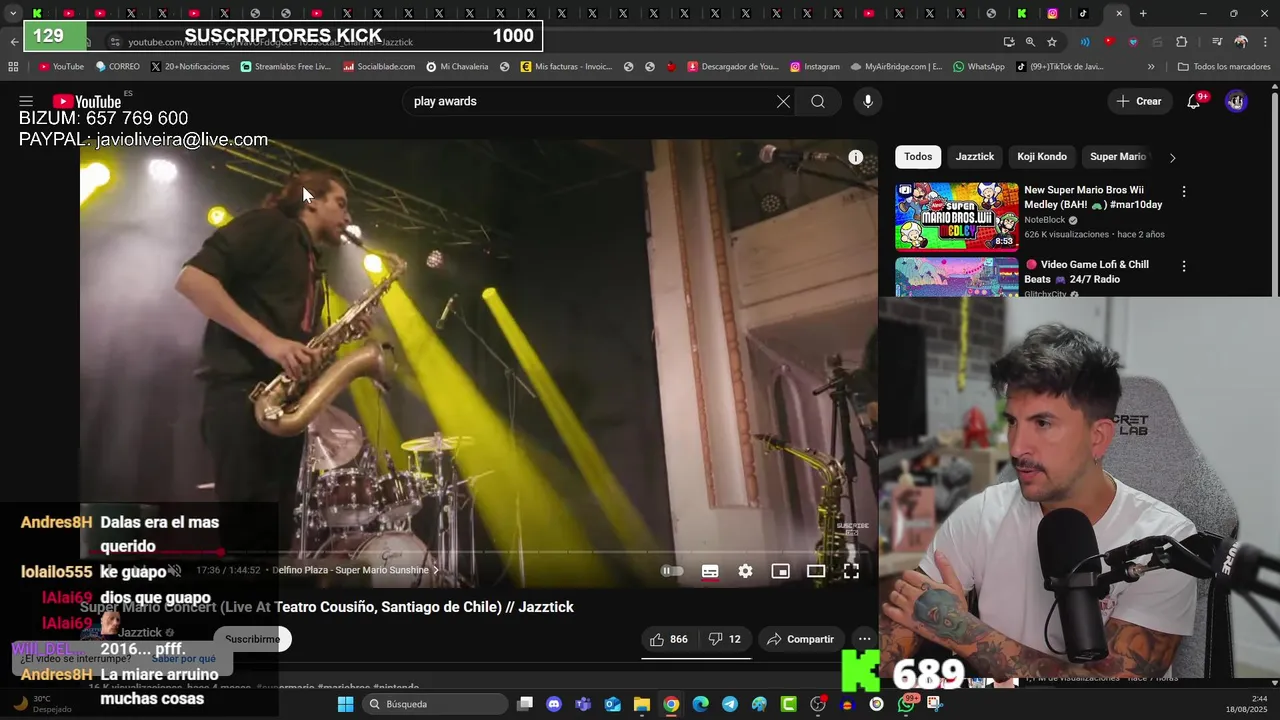Image resolution: width=1280 pixels, height=720 pixels.
Task: Open Discord from the taskbar
Action: tap(554, 704)
